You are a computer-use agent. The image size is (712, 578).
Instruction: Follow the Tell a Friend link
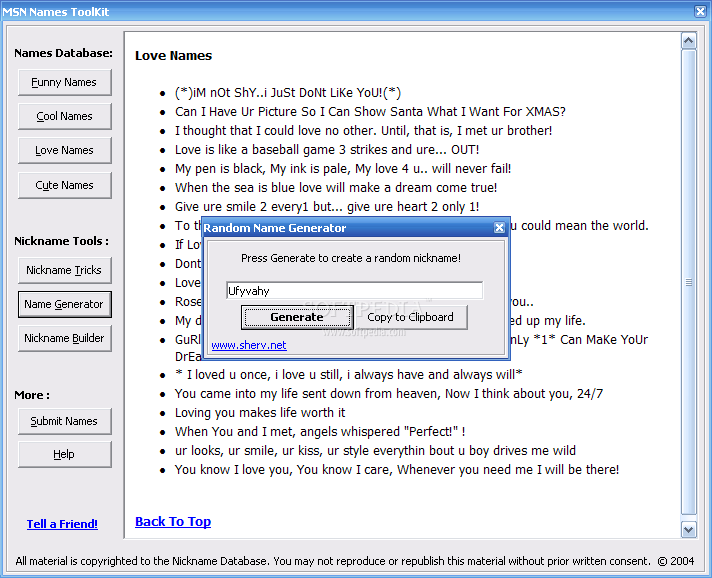tap(62, 524)
